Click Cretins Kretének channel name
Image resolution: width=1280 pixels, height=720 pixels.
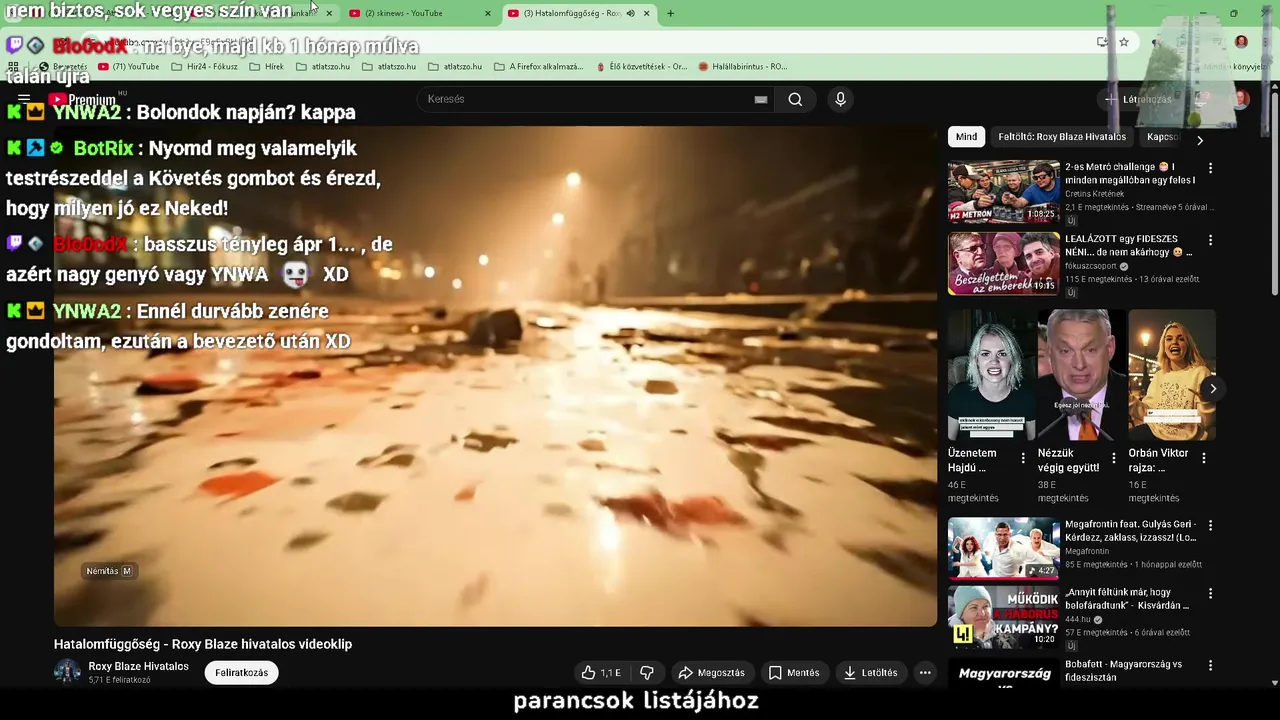(x=1094, y=194)
